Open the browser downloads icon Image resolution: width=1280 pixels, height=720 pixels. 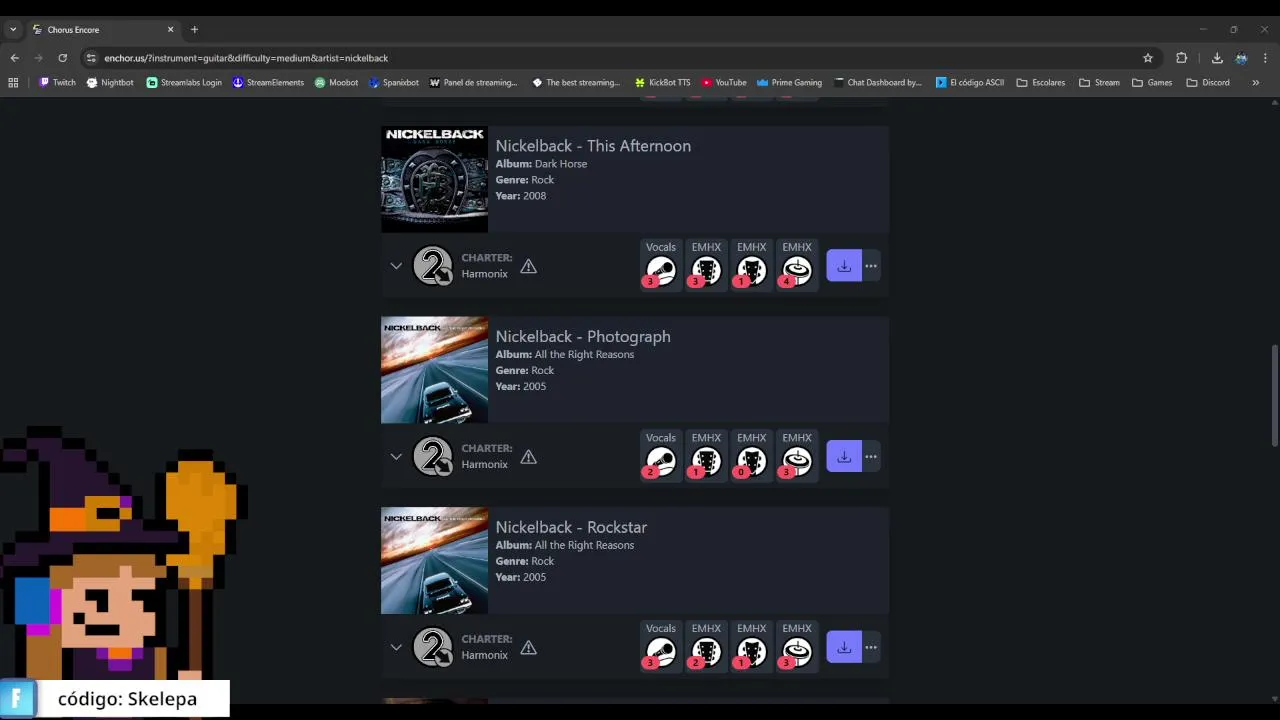click(1217, 58)
